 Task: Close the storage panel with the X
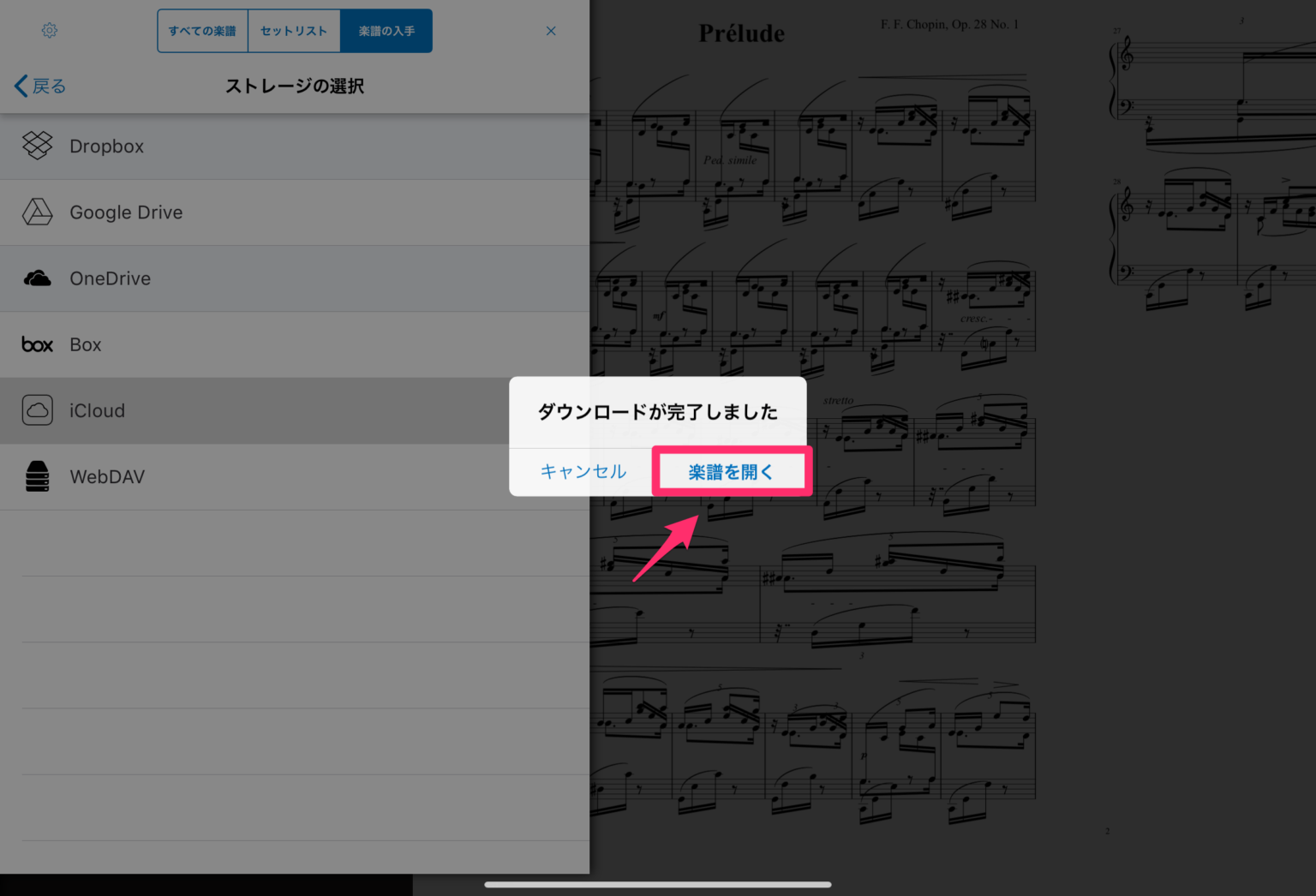click(x=551, y=30)
